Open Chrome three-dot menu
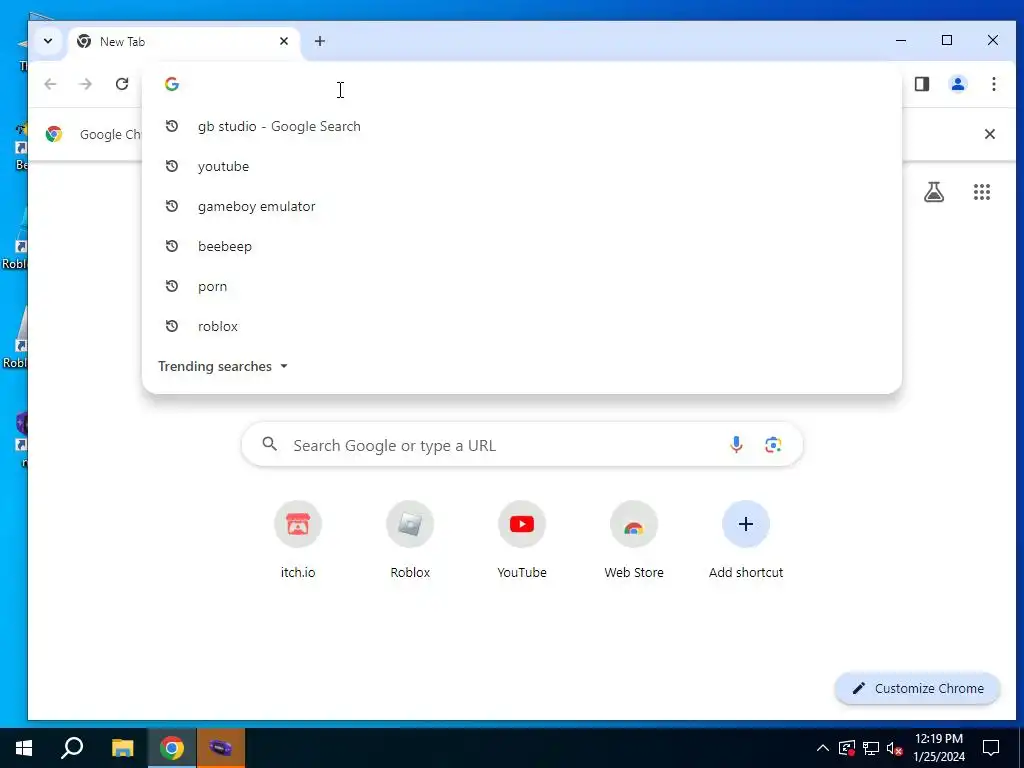The image size is (1024, 768). [x=993, y=84]
